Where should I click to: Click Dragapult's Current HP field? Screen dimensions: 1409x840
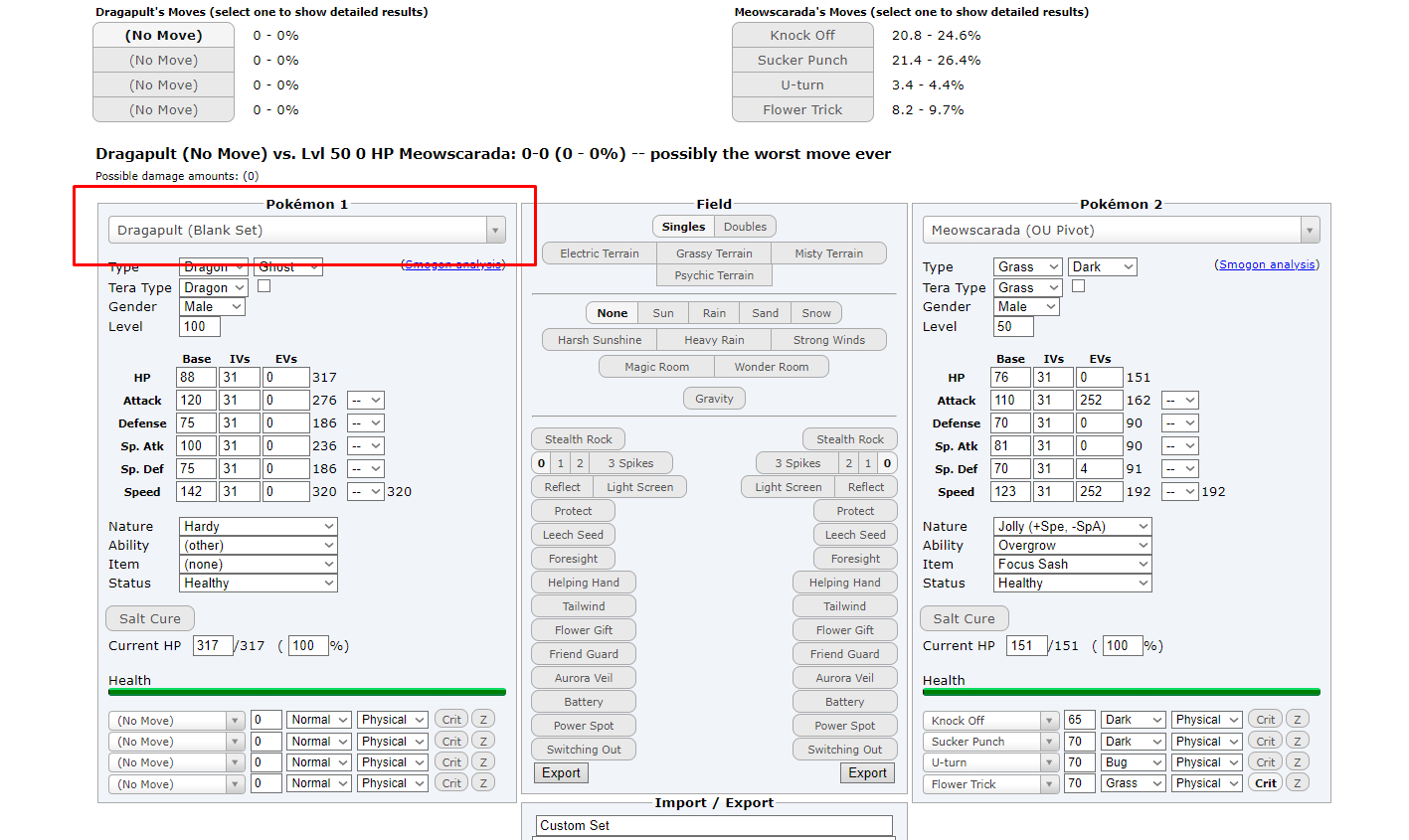click(x=213, y=645)
